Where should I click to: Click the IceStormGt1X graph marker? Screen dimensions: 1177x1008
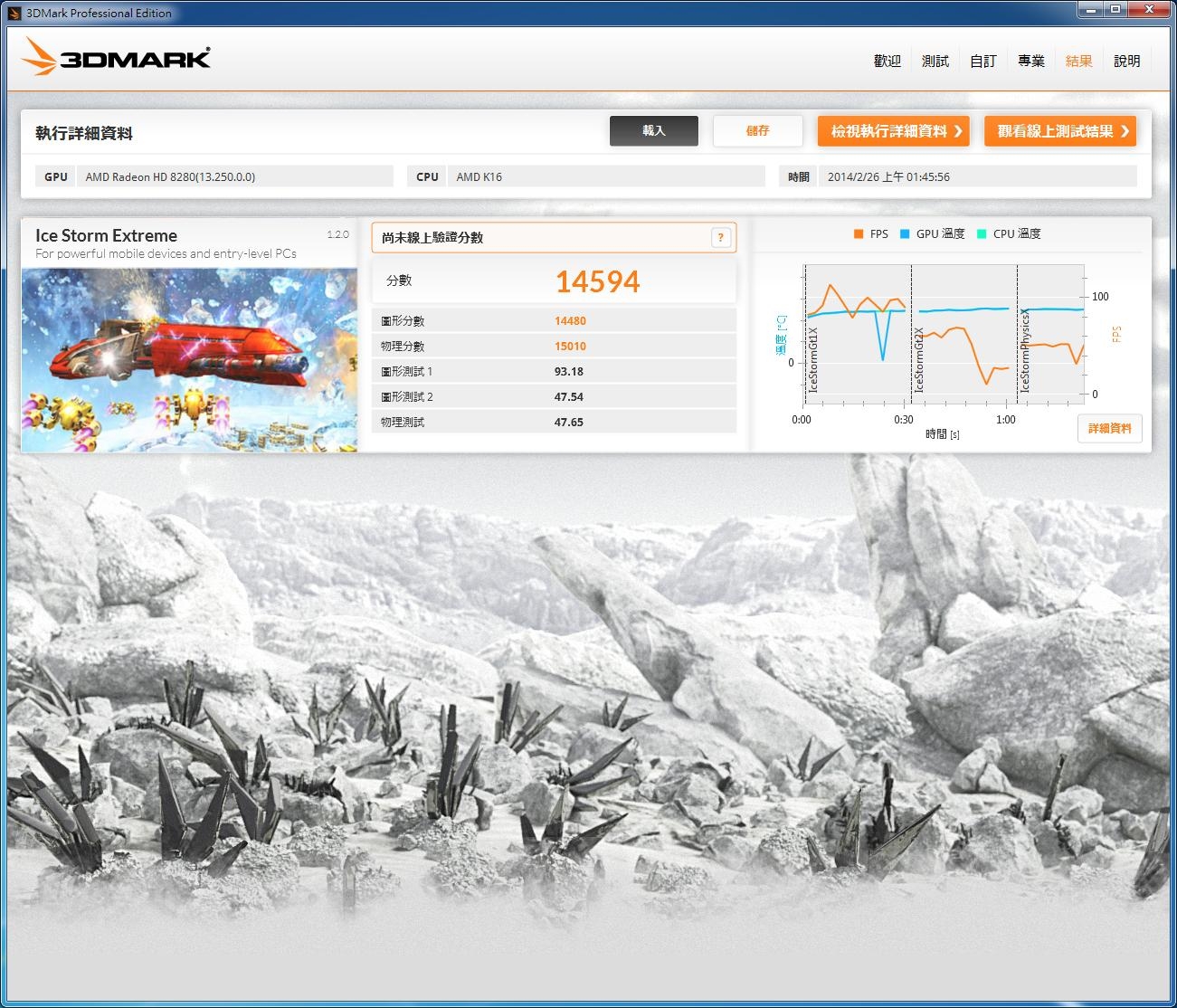(812, 359)
